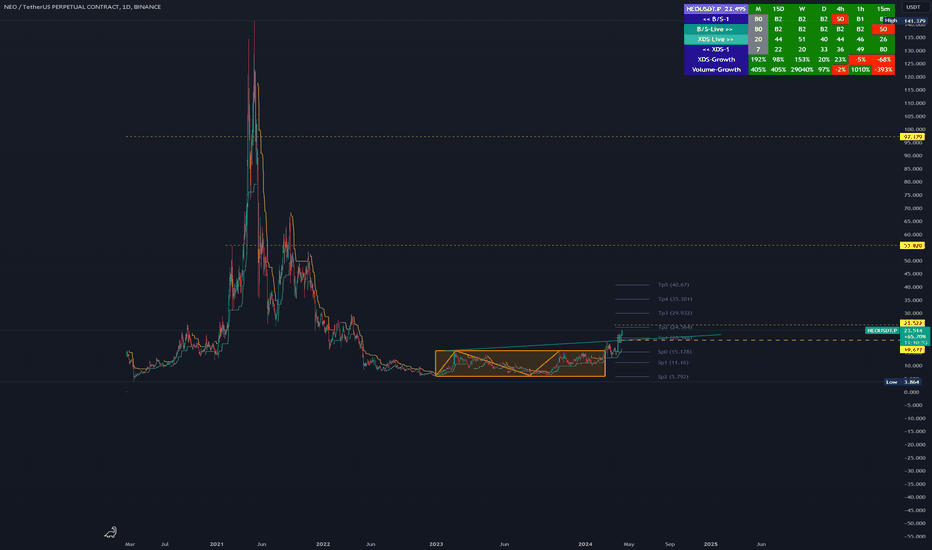Image resolution: width=932 pixels, height=550 pixels.
Task: Click the 'B/S-Live >>' row label
Action: tap(716, 29)
